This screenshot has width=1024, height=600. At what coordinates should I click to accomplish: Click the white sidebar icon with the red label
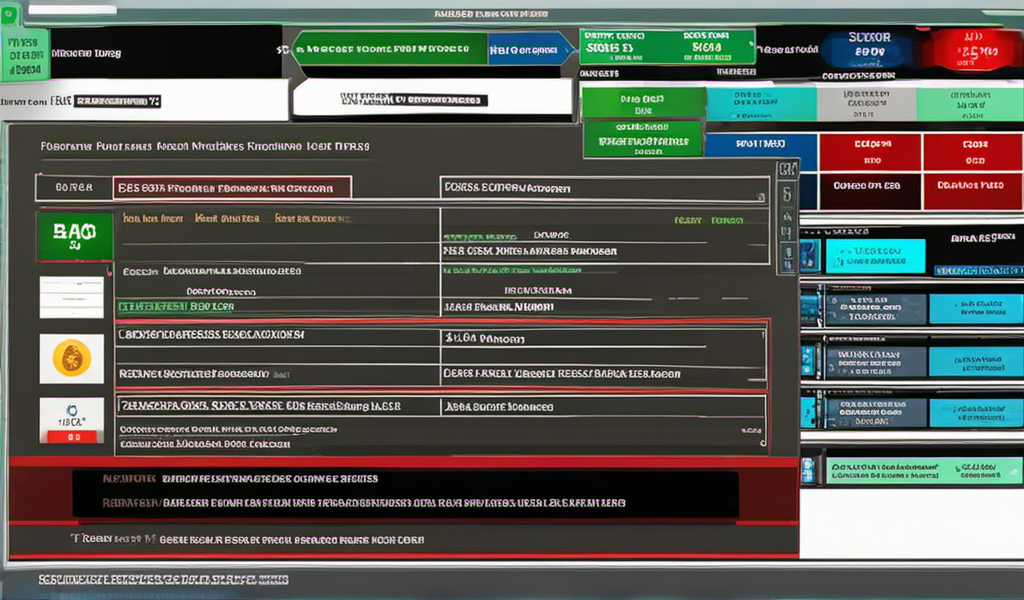(x=71, y=420)
